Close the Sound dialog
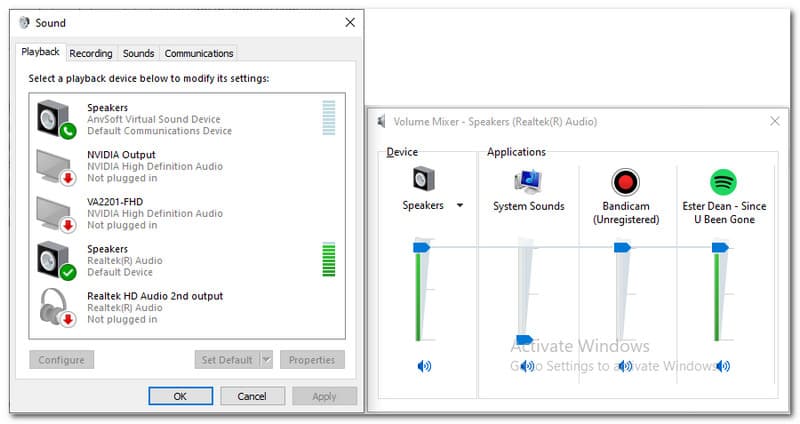Screen dimensions: 800x424 click(350, 22)
